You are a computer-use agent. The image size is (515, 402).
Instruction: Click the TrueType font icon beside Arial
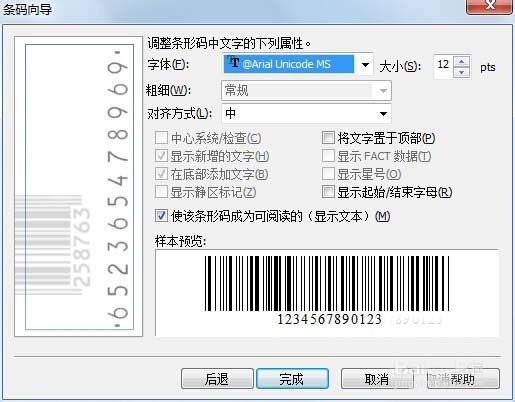234,62
